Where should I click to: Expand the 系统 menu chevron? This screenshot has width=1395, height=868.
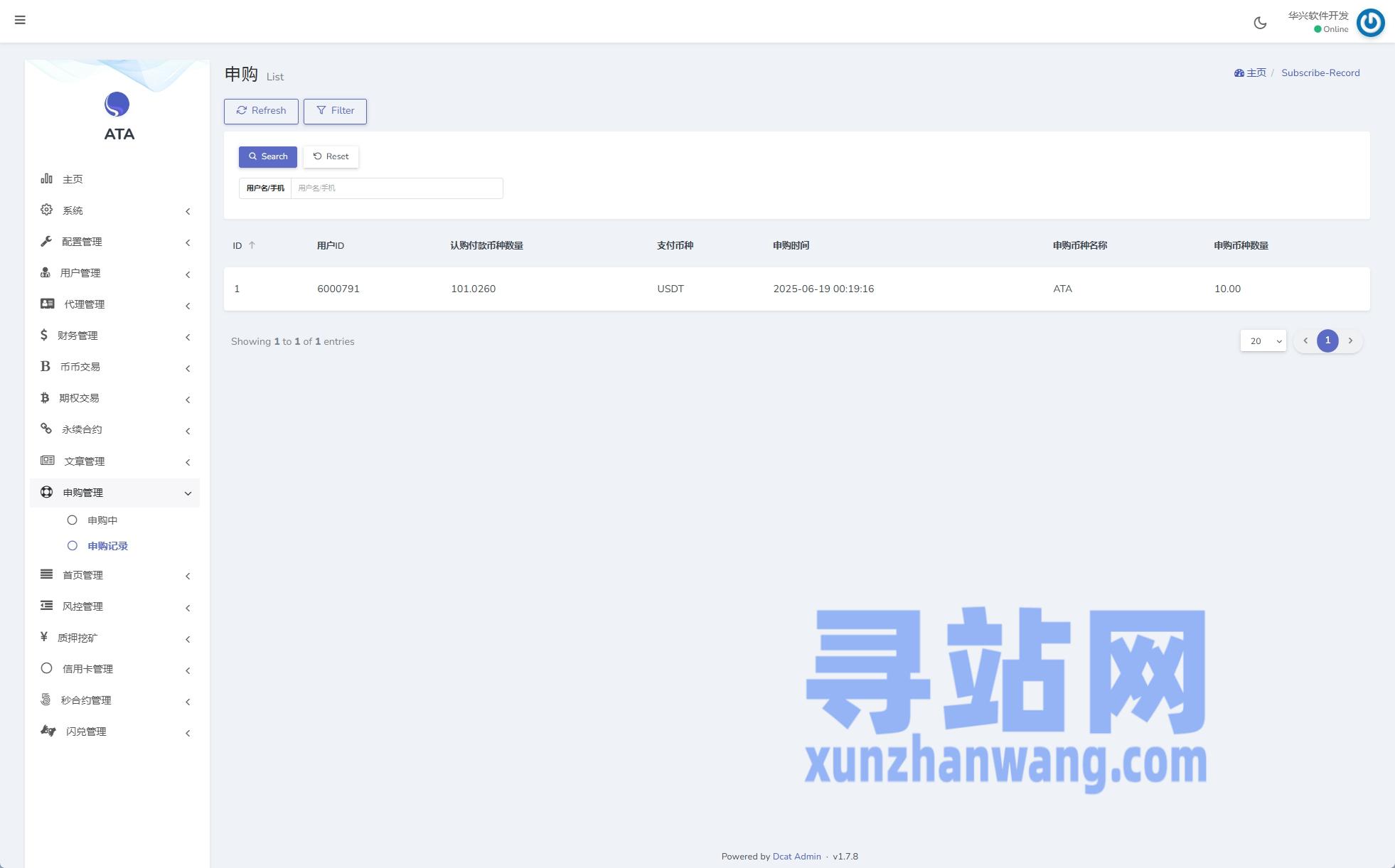(x=188, y=211)
